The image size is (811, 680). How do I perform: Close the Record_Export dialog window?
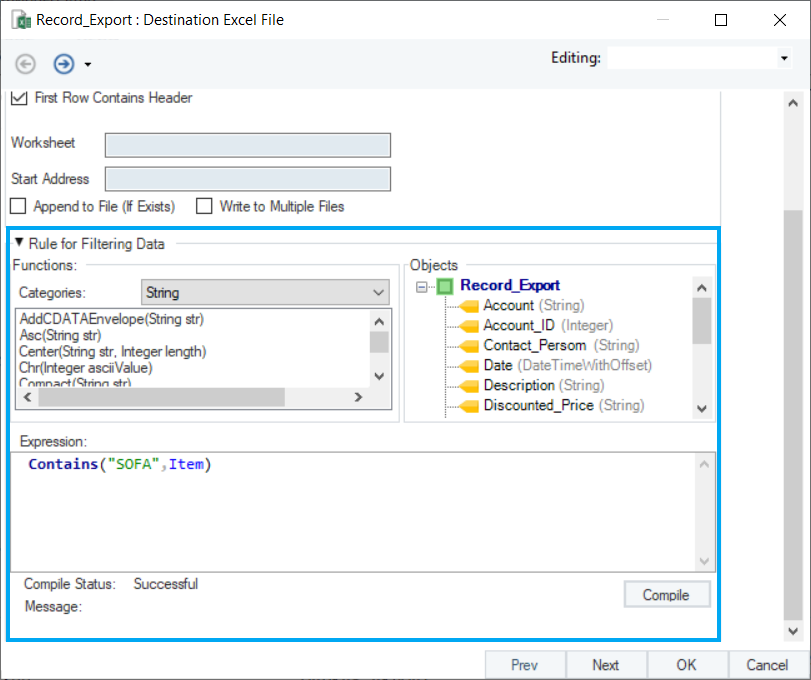[780, 20]
